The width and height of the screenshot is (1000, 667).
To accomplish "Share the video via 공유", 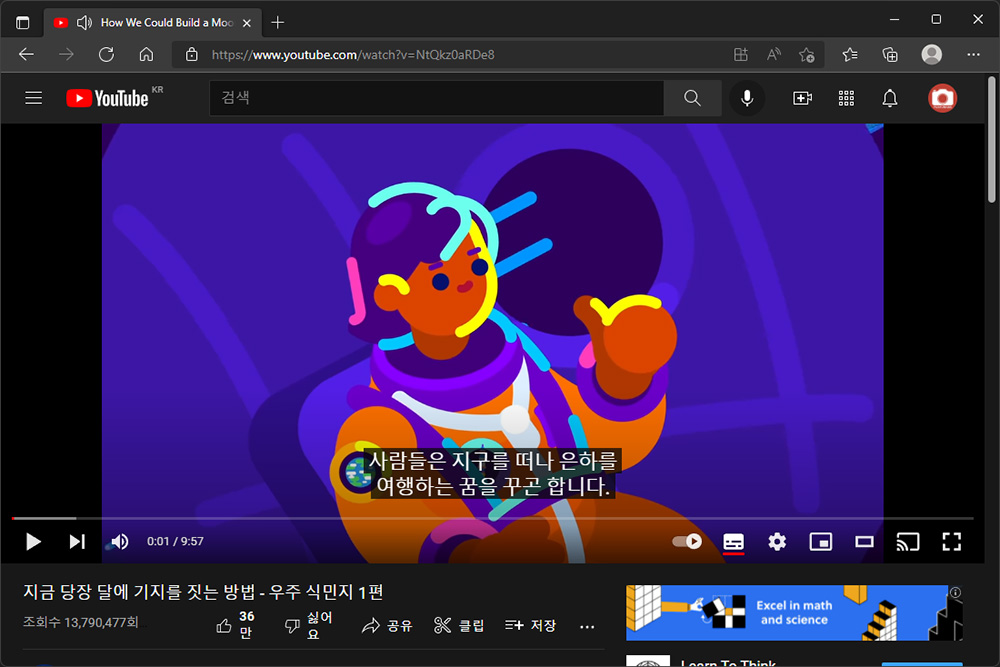I will (387, 626).
